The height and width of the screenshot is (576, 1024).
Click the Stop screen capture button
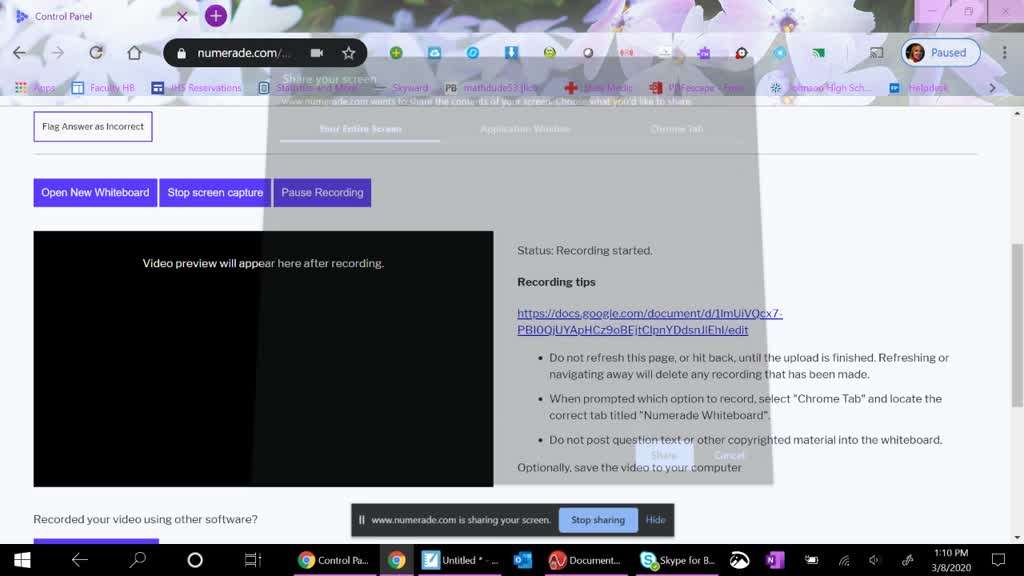(215, 193)
